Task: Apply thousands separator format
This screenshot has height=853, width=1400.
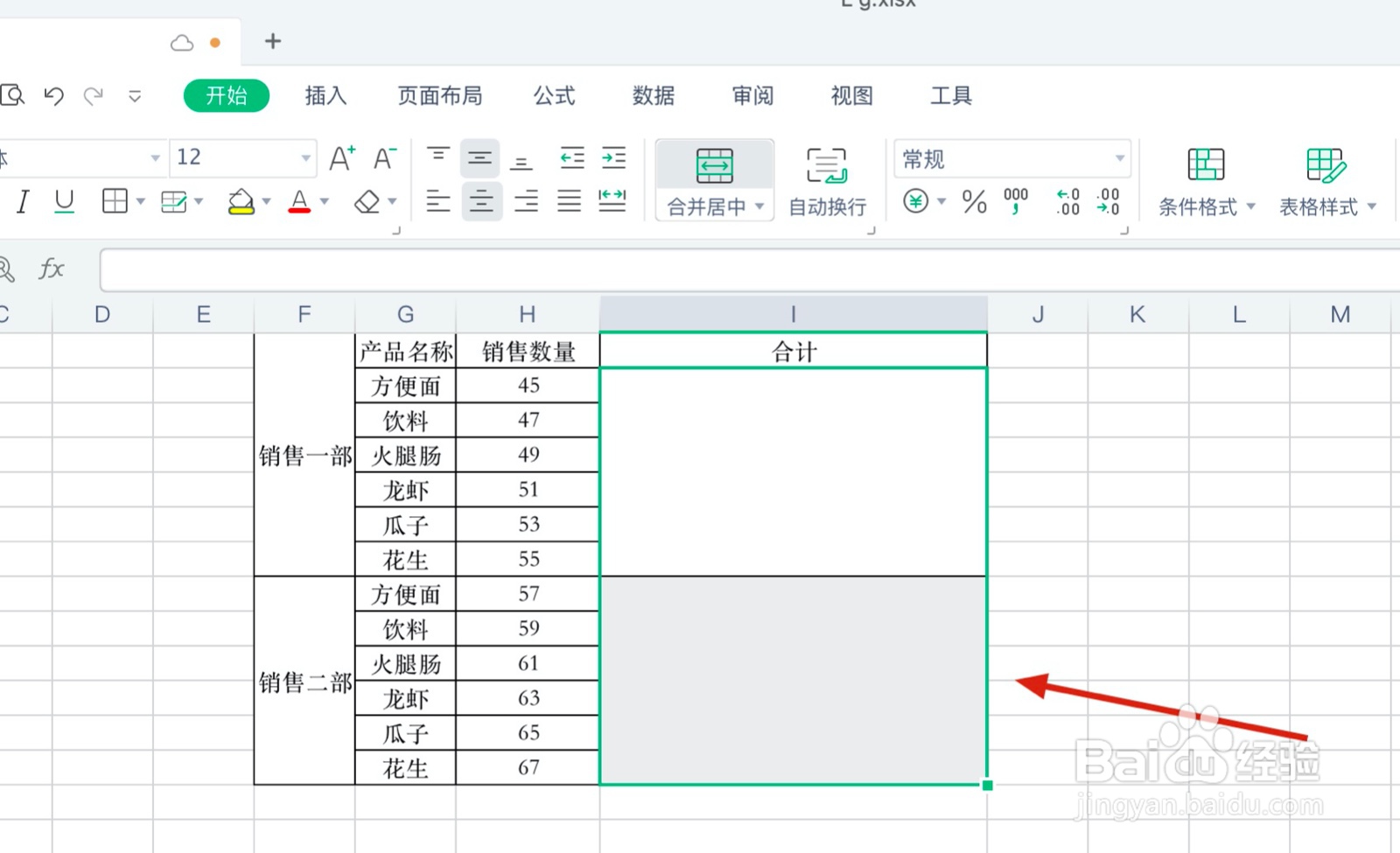Action: [1016, 202]
